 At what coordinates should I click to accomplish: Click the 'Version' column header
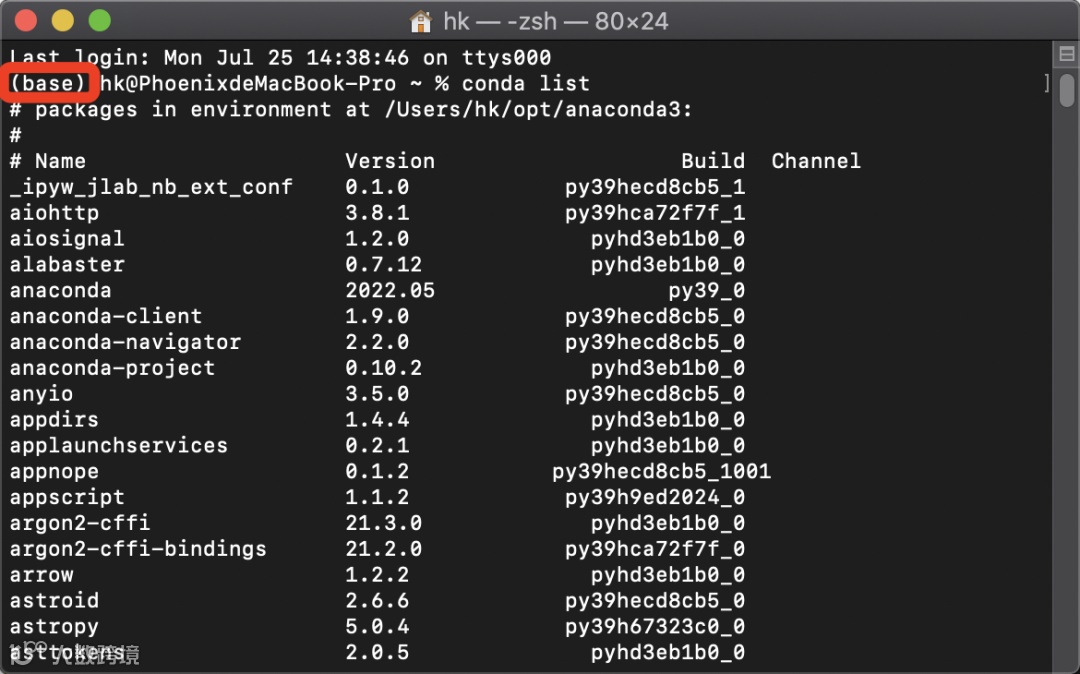pos(390,161)
